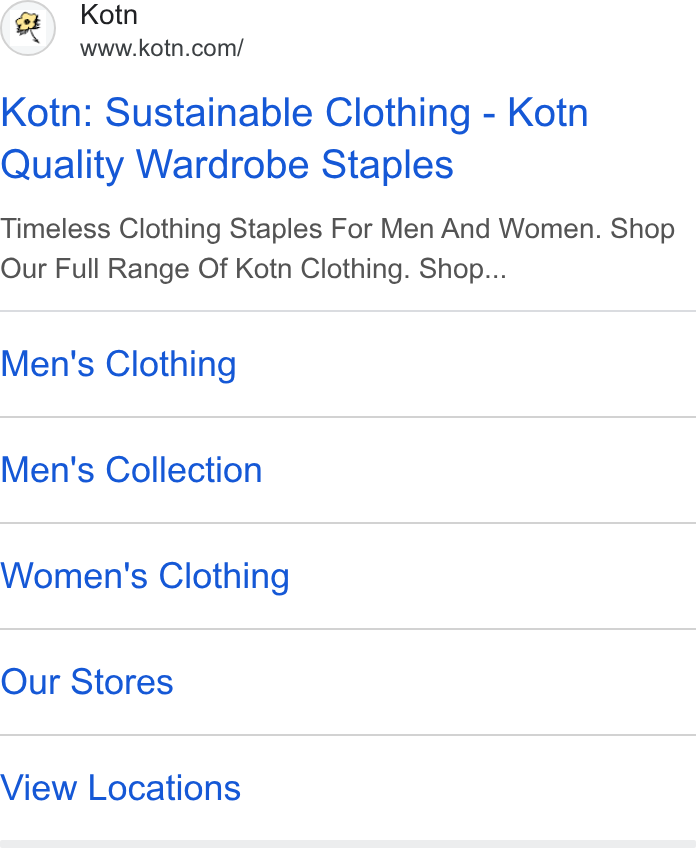Go to the Women's Clothing page
Image resolution: width=696 pixels, height=848 pixels.
(145, 576)
